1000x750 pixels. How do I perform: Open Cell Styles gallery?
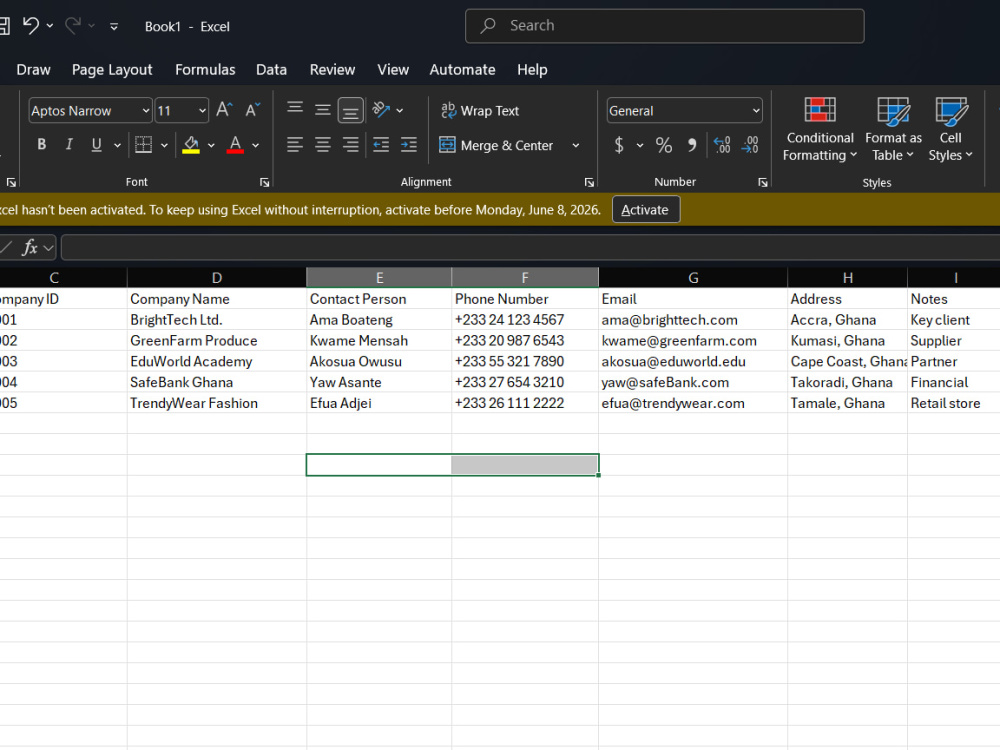click(950, 129)
